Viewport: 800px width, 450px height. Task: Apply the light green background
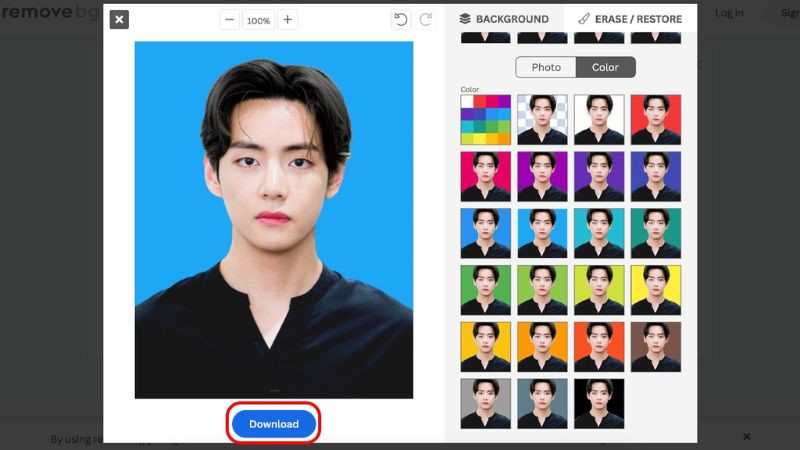(x=542, y=290)
